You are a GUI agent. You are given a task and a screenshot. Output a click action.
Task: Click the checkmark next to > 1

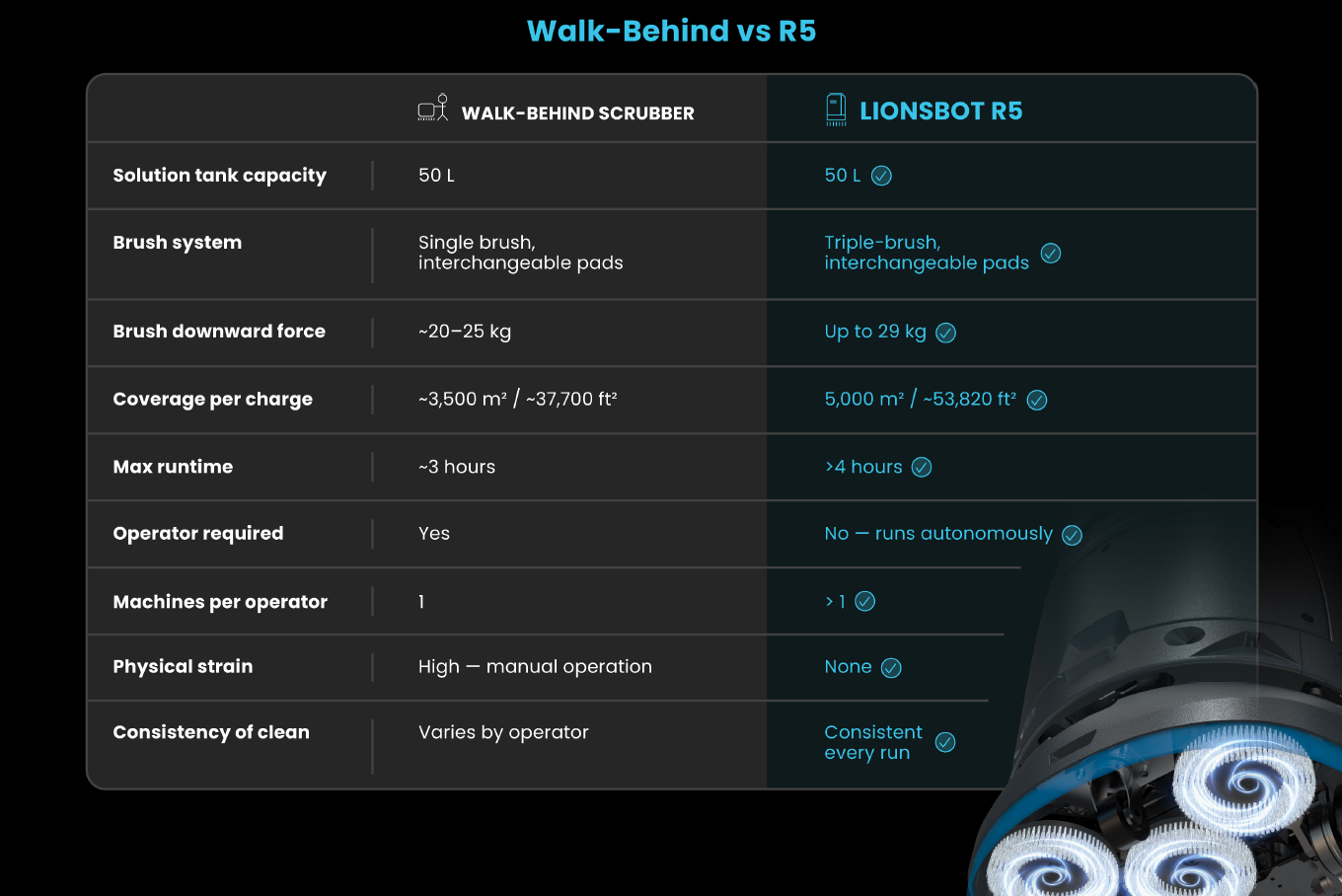pos(865,602)
